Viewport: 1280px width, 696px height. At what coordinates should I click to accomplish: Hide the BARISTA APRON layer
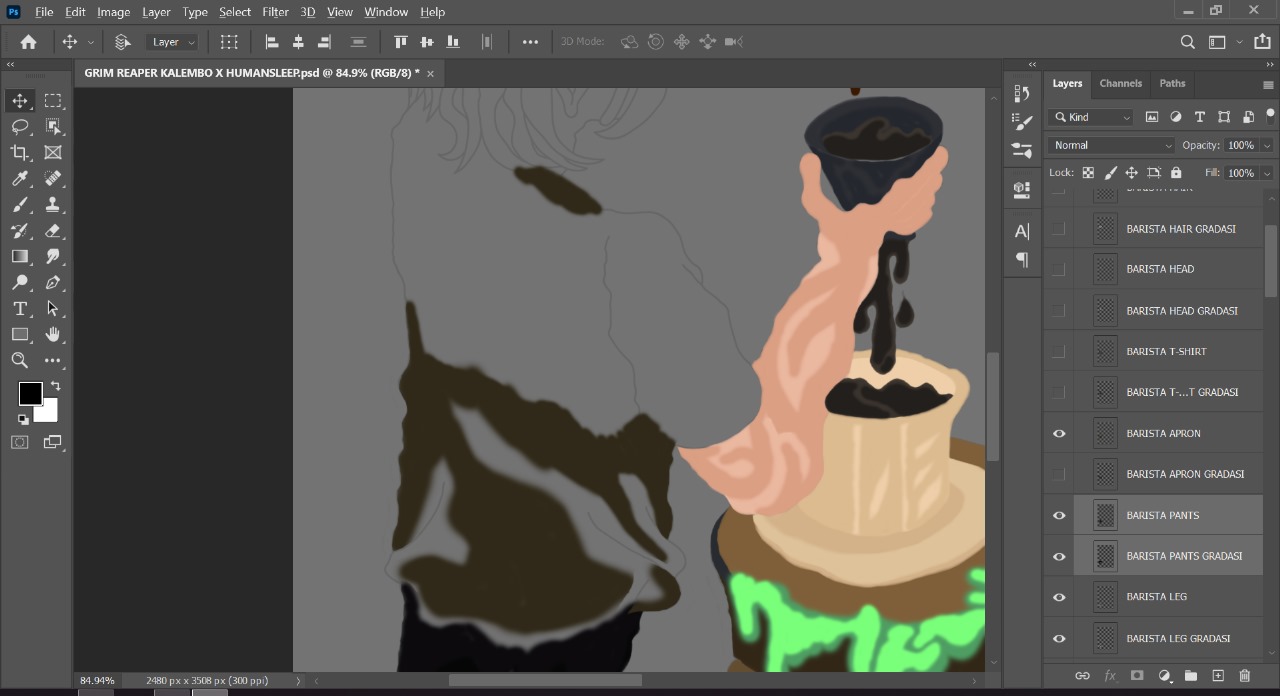pos(1059,433)
